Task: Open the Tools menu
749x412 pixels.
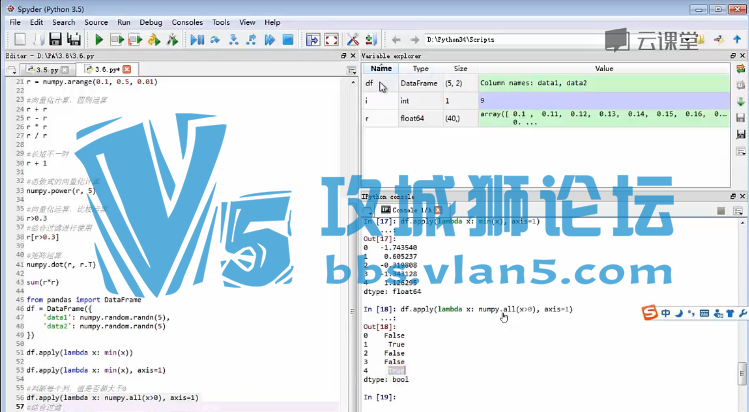Action: click(x=221, y=22)
